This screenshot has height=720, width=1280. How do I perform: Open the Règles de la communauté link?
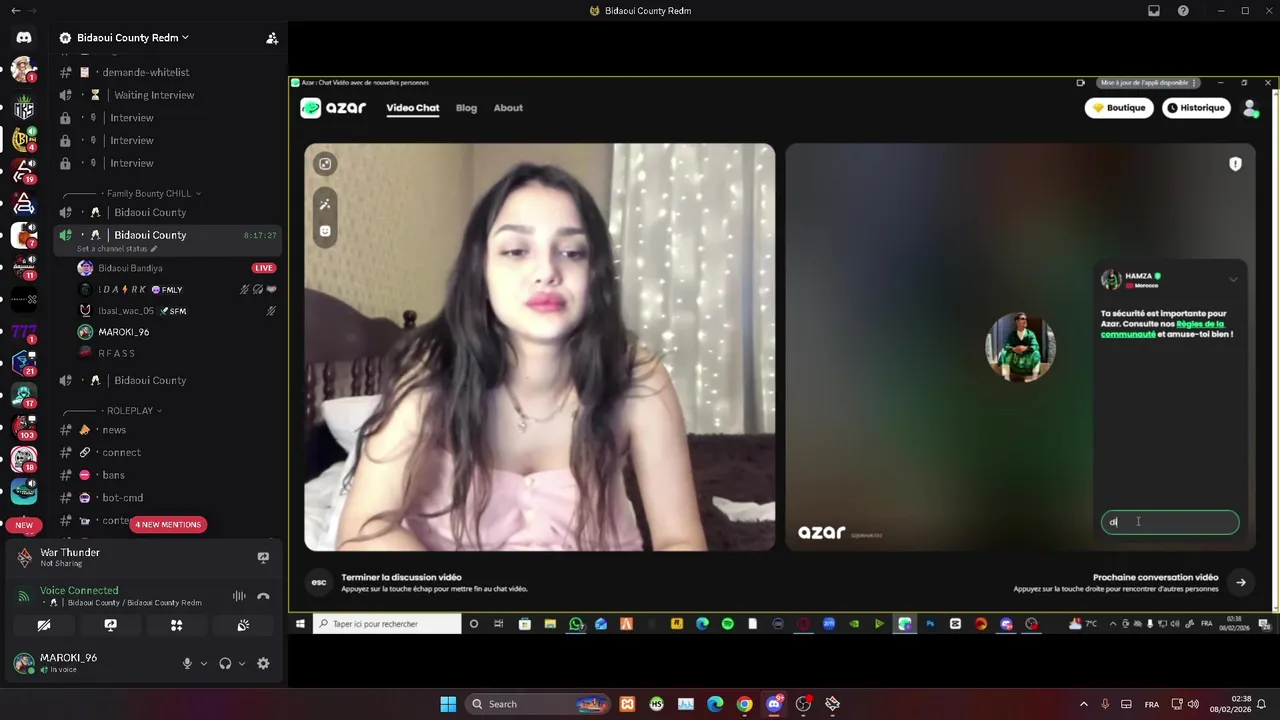pos(1162,329)
